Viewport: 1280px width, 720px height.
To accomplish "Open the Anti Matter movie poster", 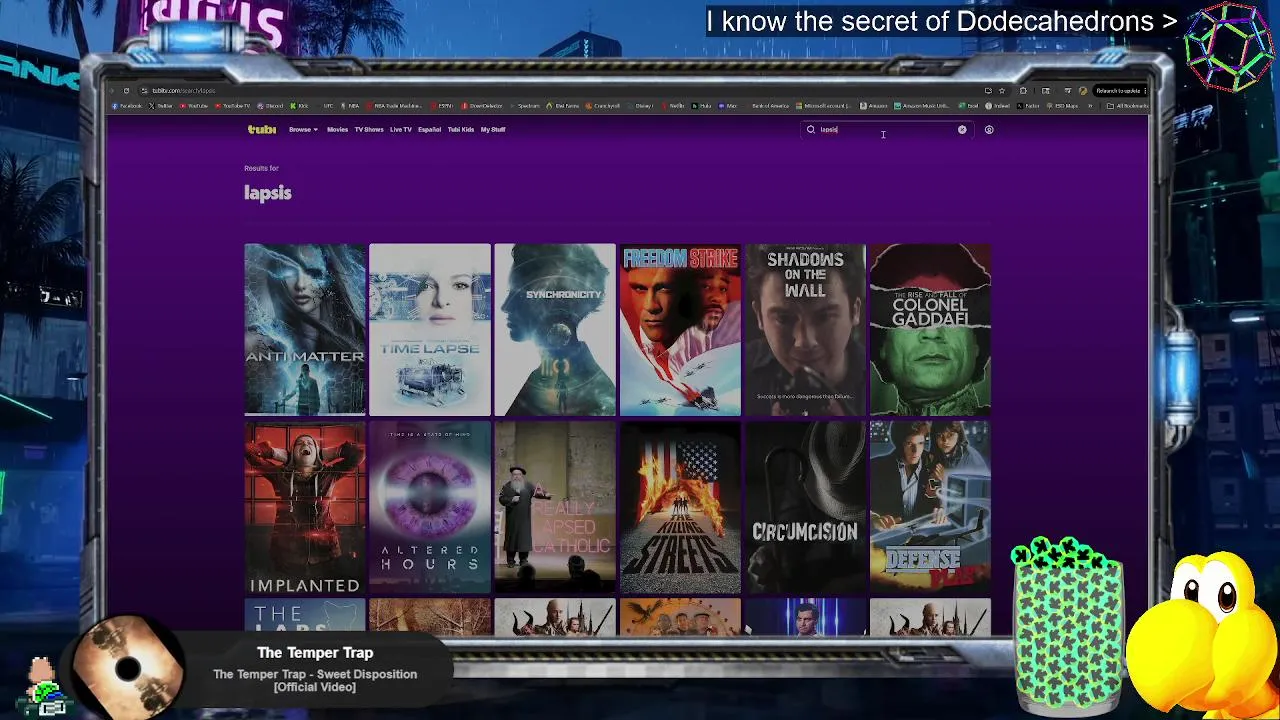I will click(305, 329).
